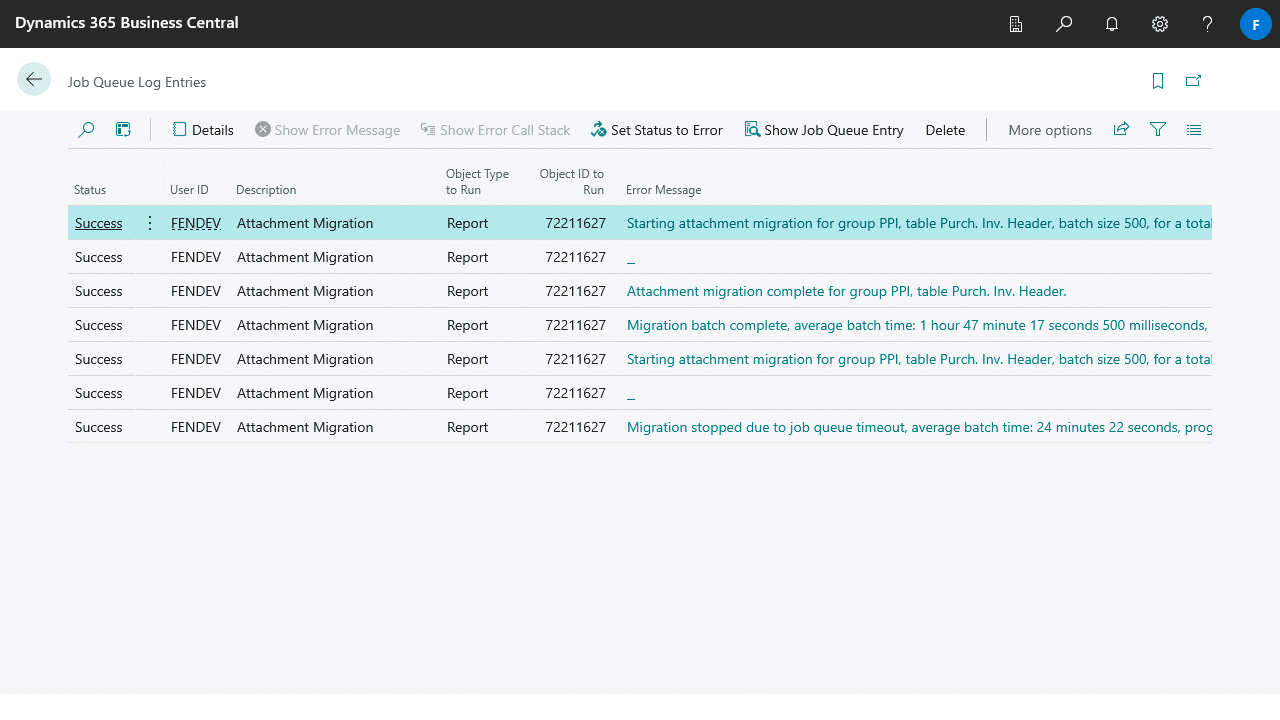Open the share icon in toolbar
This screenshot has height=720, width=1280.
click(1121, 130)
